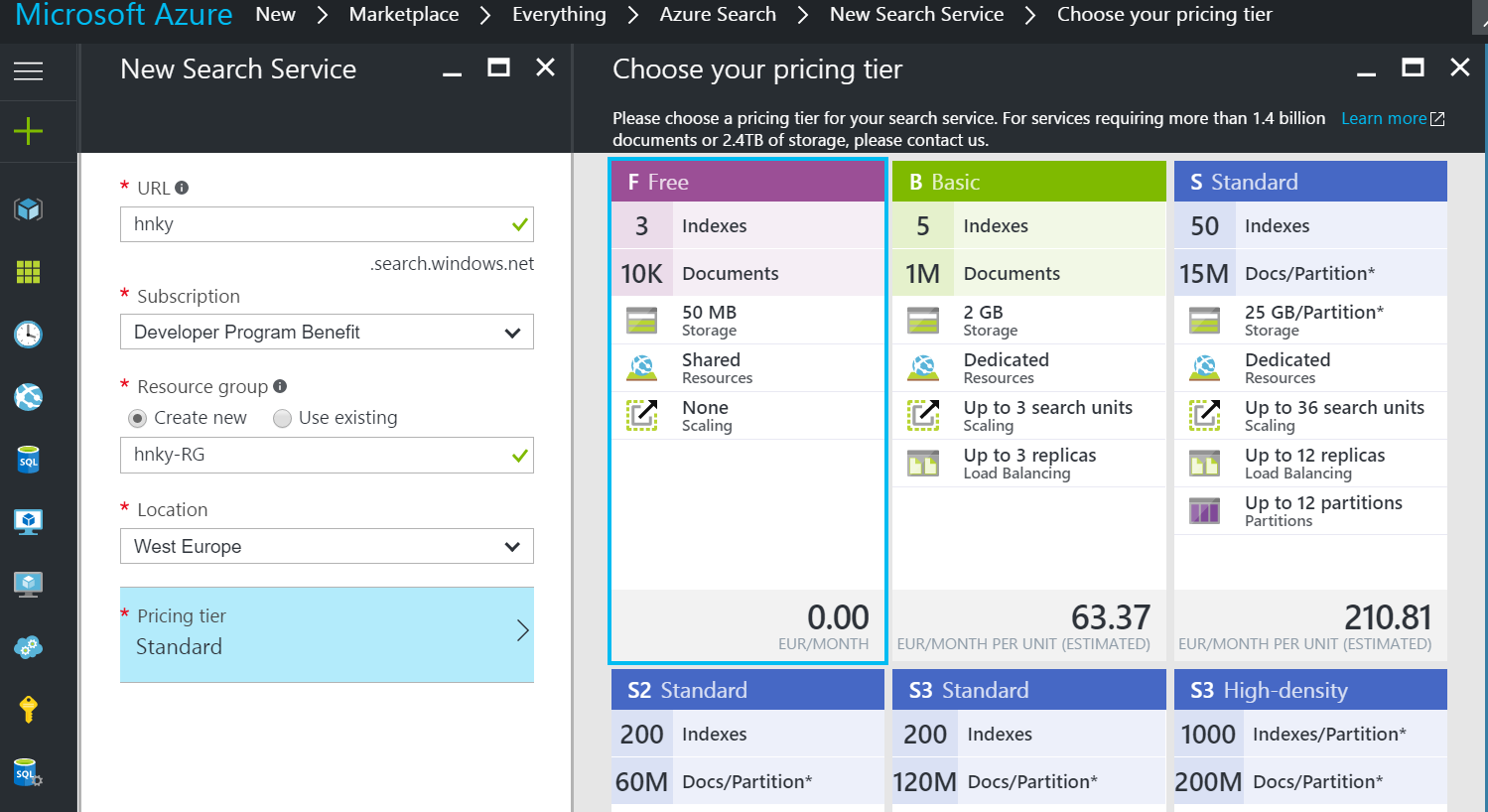Screen dimensions: 1488x812
Task: Click the Scaling icon in Free tier
Action: pos(642,415)
